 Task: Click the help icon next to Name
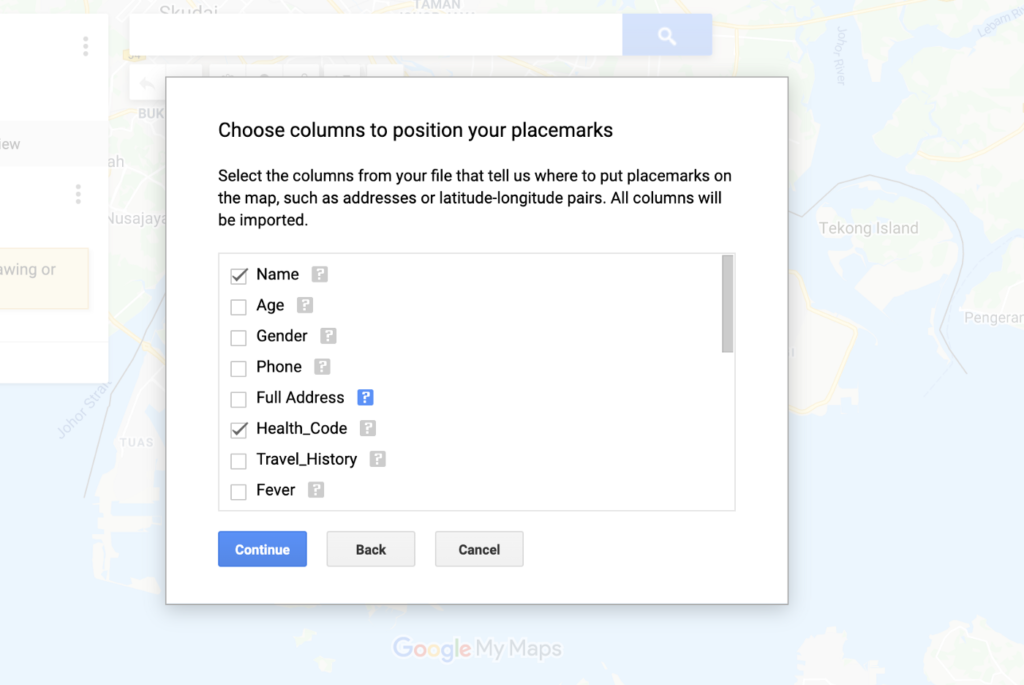tap(319, 274)
